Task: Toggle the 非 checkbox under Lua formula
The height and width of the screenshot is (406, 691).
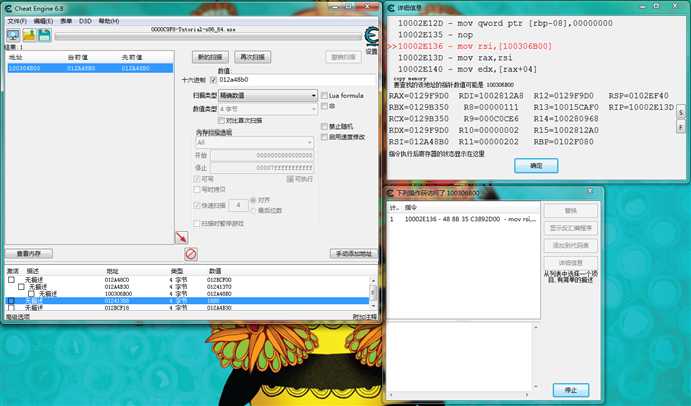Action: 324,106
